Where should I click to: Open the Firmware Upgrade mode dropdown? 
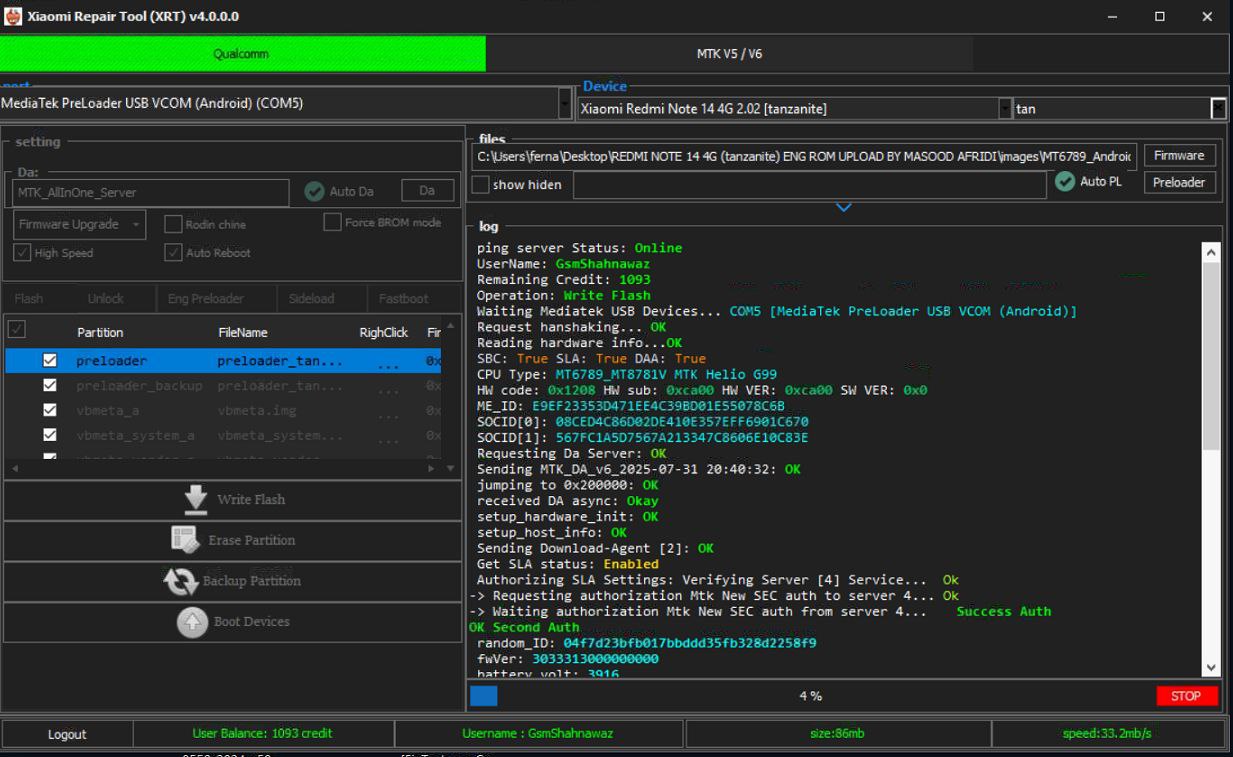80,224
